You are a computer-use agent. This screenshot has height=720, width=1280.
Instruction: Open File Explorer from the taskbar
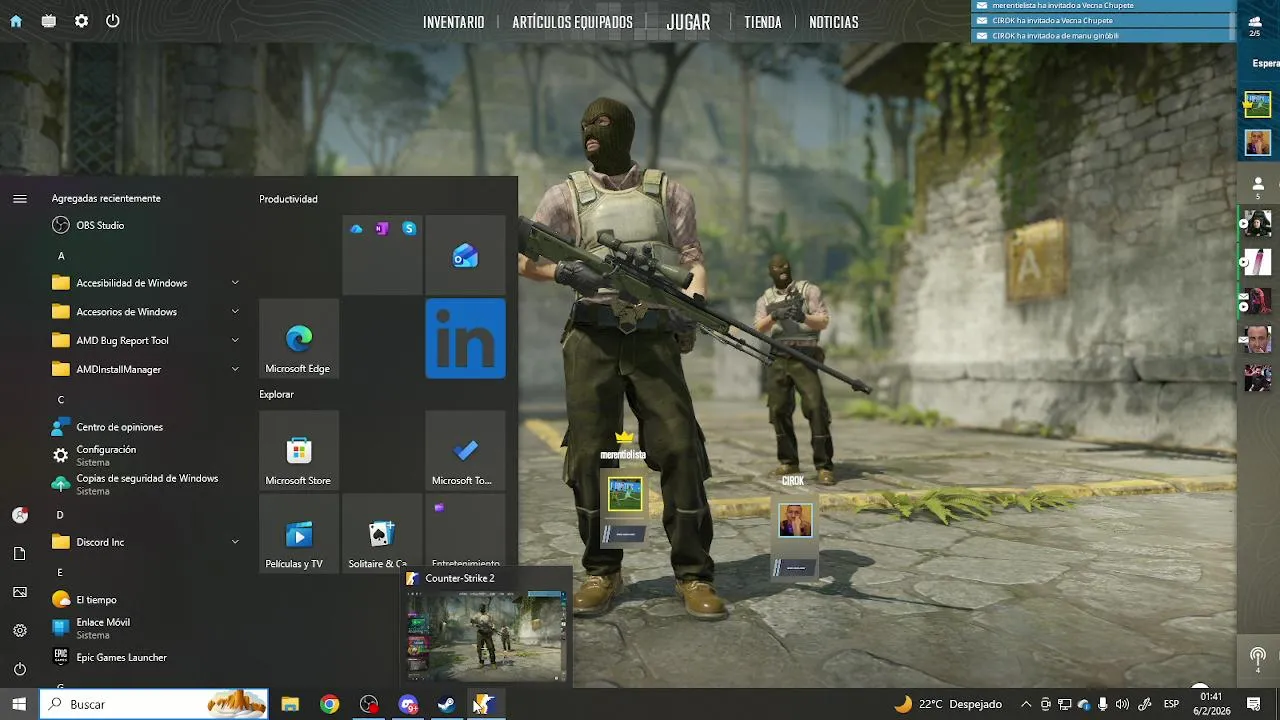click(x=290, y=704)
